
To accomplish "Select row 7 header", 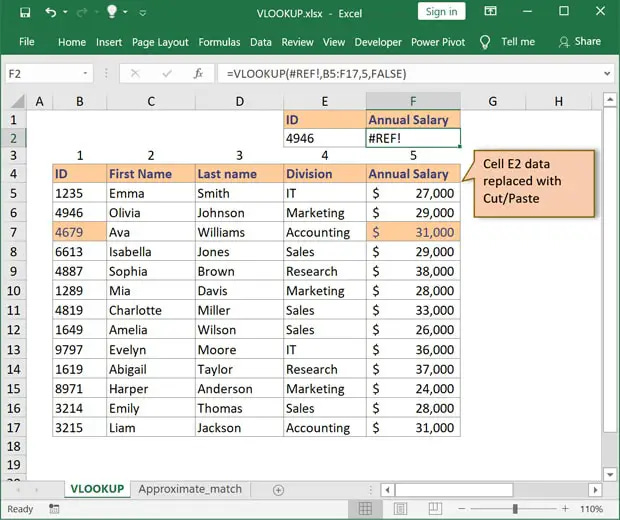I will (13, 232).
